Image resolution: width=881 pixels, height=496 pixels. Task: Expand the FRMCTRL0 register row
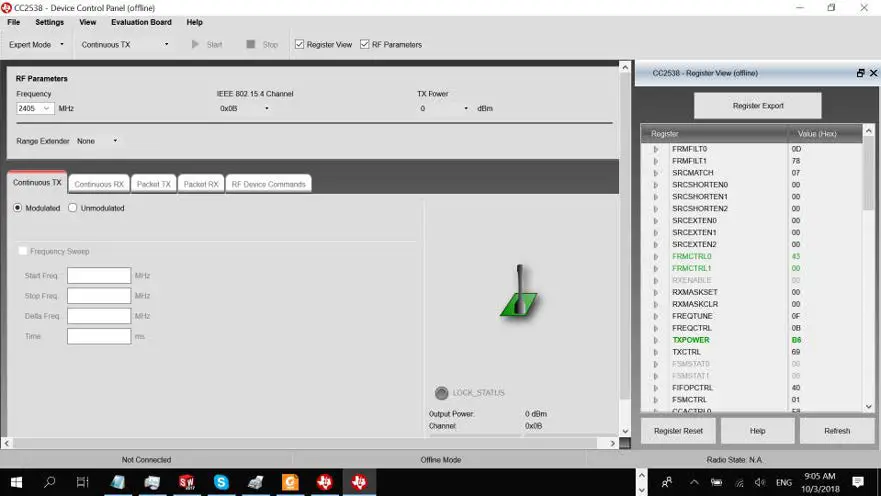coord(655,256)
